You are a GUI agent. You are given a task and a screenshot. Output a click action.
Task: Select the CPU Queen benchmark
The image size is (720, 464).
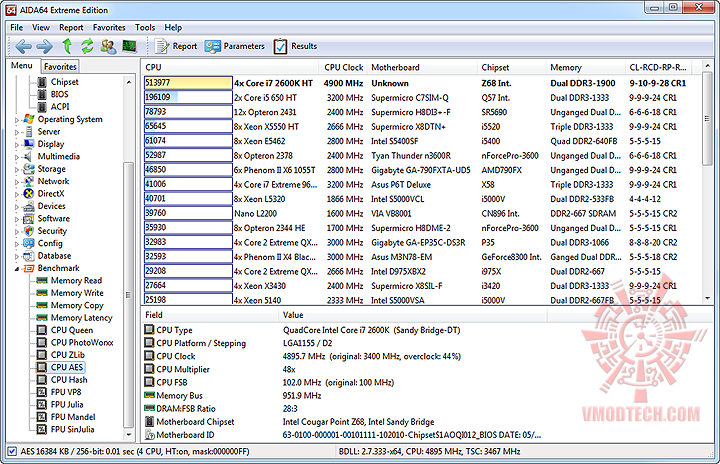point(65,330)
